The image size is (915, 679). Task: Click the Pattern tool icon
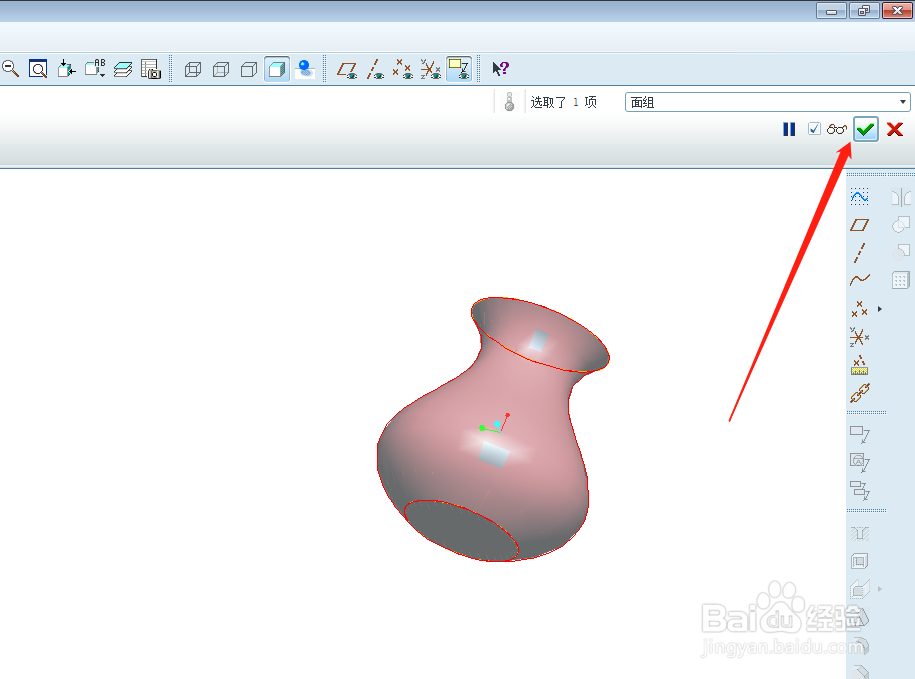900,281
